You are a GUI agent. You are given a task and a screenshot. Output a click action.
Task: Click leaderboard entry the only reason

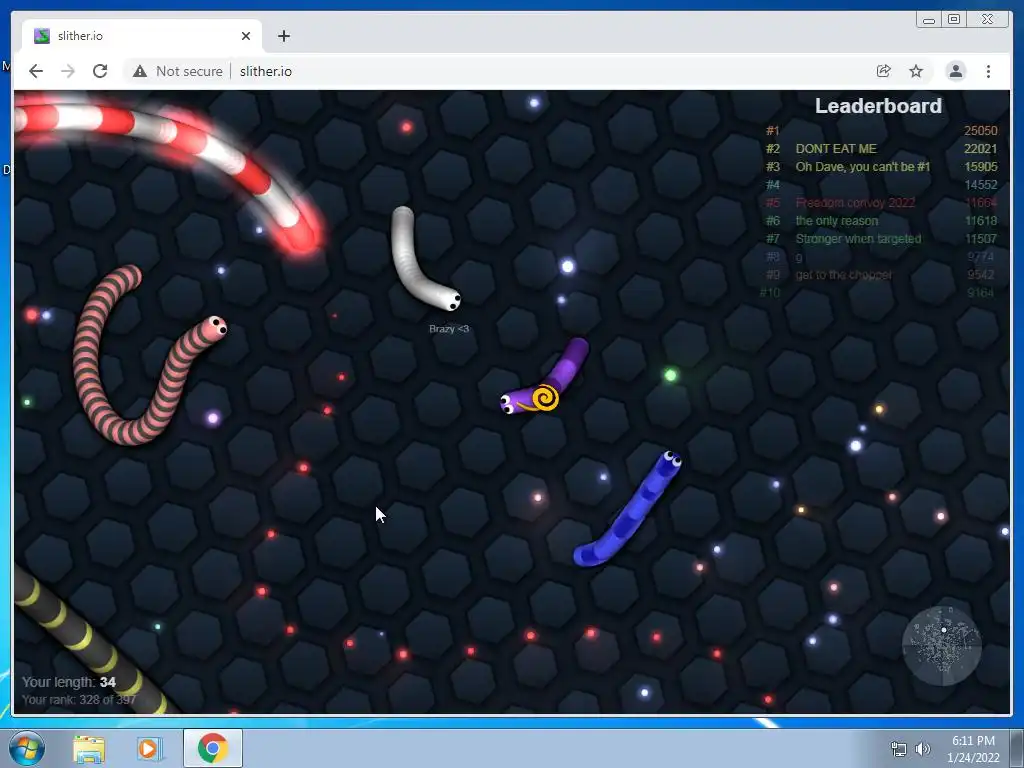point(837,221)
